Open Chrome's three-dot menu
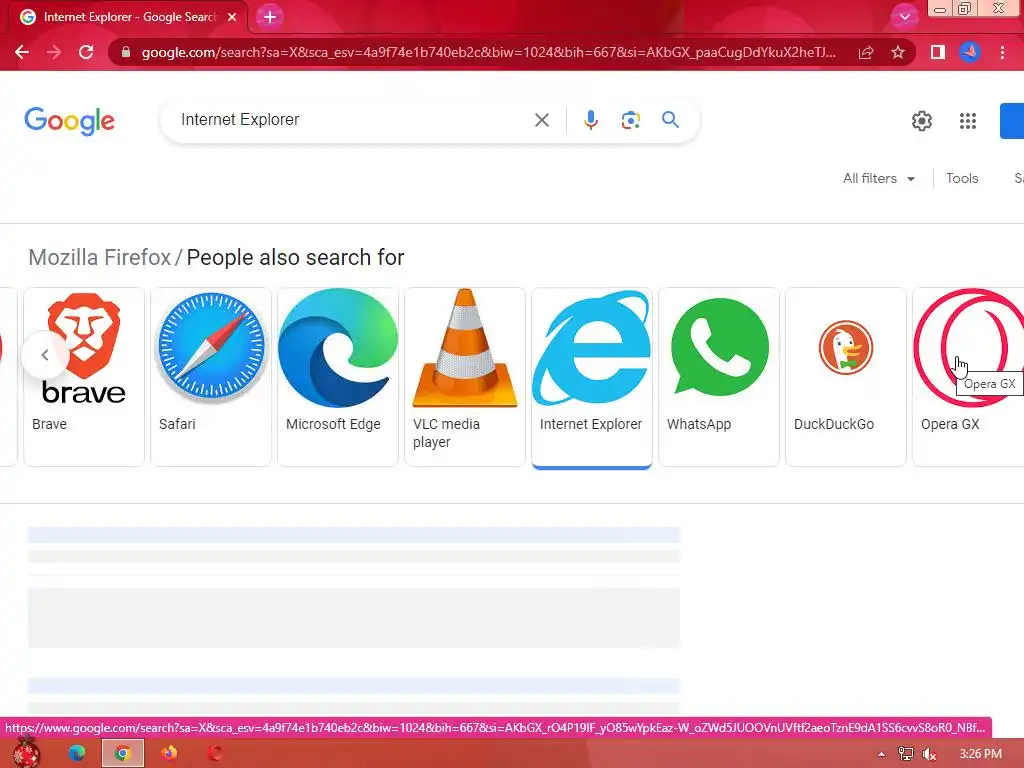1024x768 pixels. [1002, 52]
